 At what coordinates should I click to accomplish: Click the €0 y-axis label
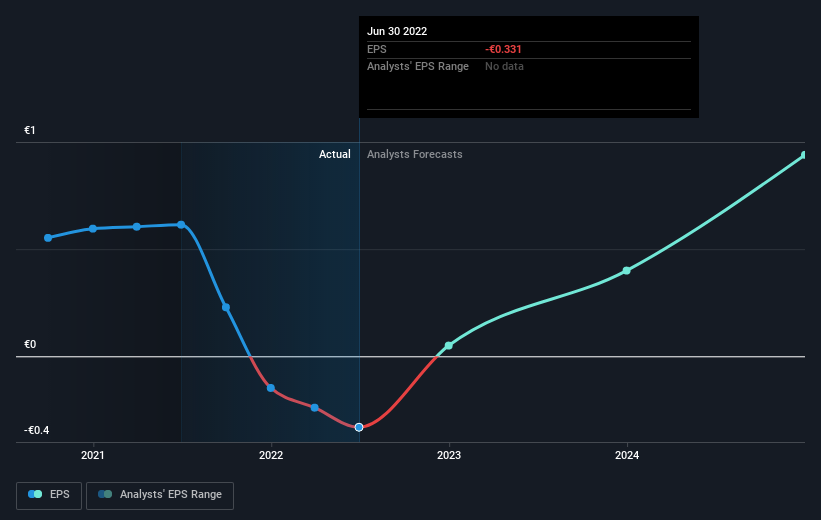[30, 345]
